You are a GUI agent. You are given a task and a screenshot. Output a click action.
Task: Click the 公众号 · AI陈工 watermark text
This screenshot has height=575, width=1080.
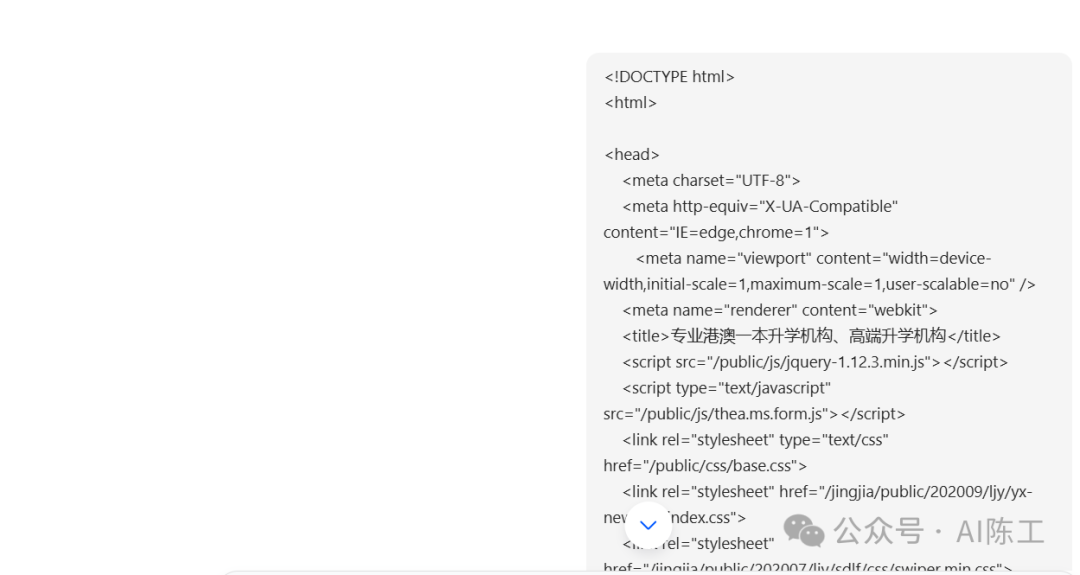pyautogui.click(x=939, y=530)
